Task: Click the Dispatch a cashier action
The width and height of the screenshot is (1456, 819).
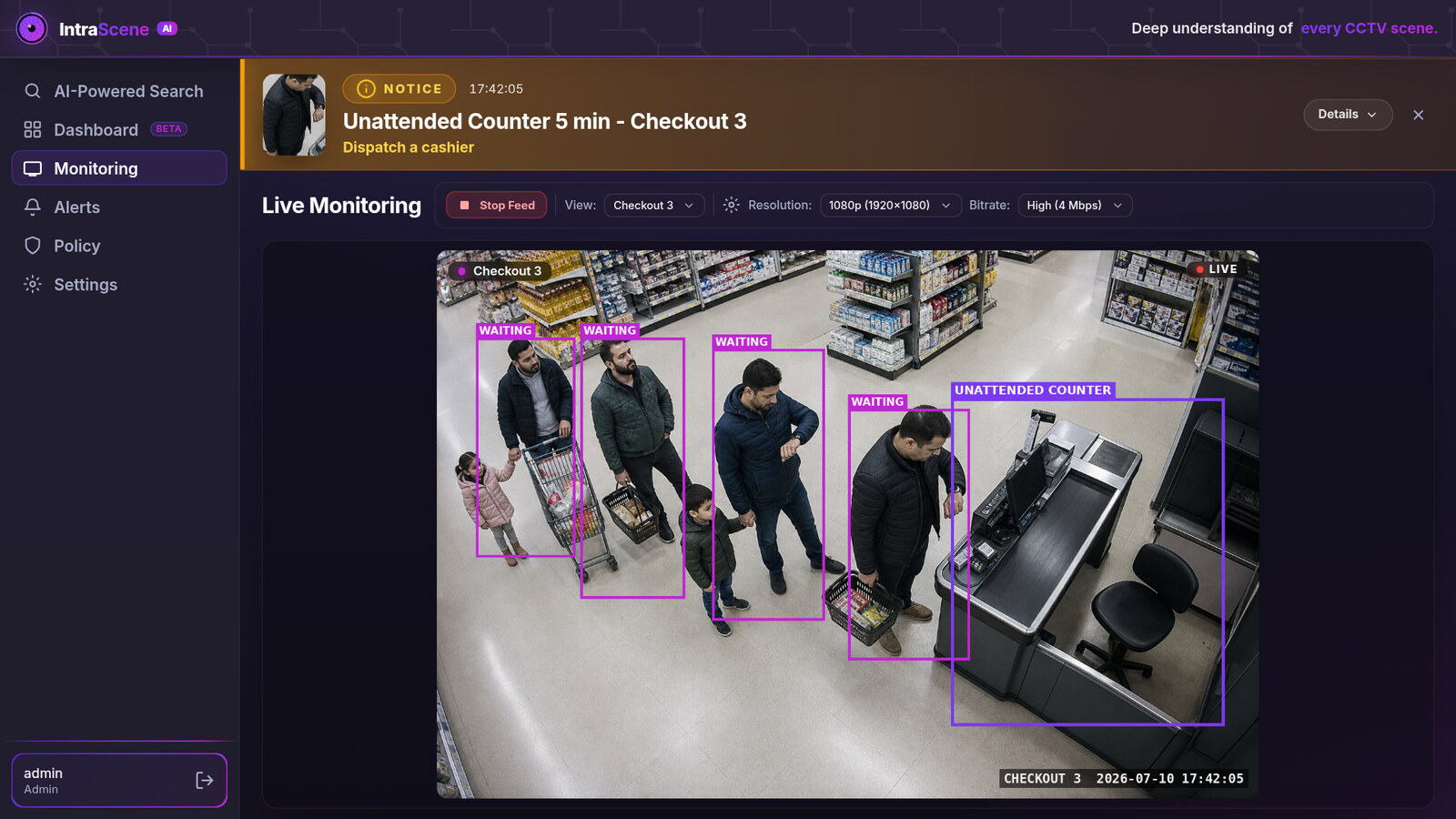Action: (x=409, y=147)
